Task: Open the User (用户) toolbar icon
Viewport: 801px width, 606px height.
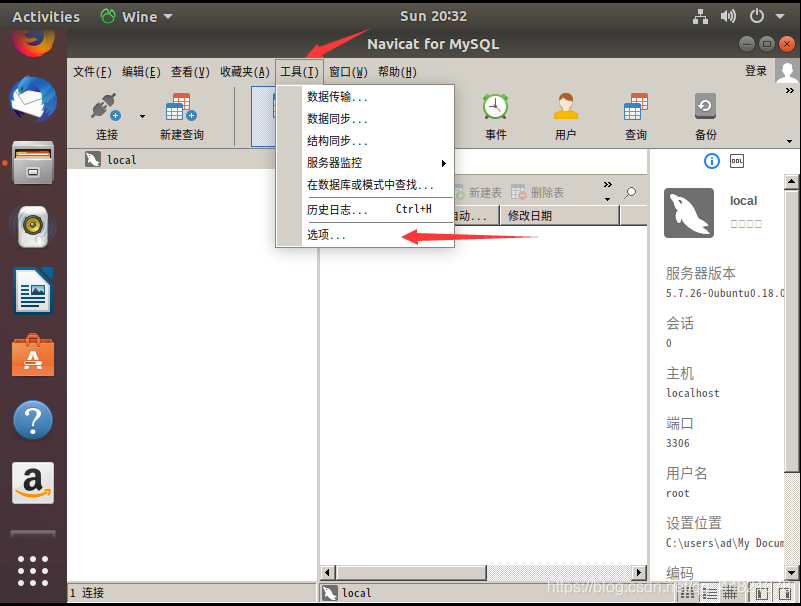Action: tap(566, 116)
